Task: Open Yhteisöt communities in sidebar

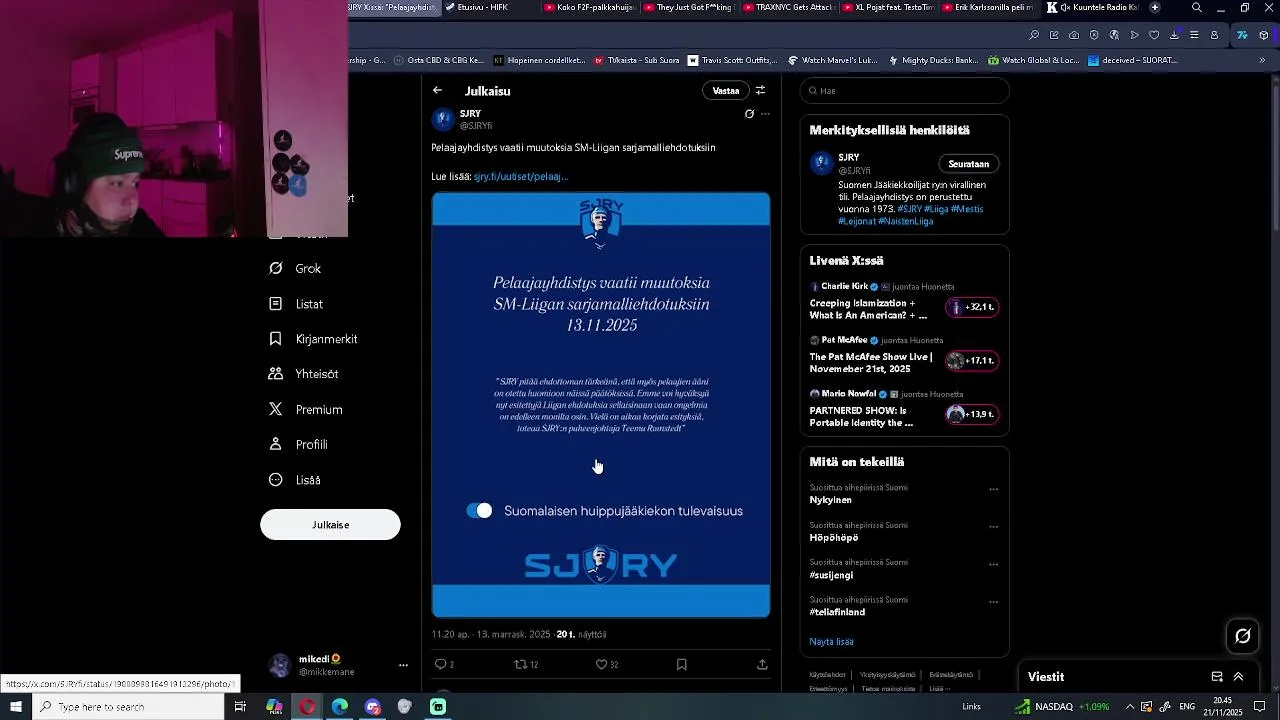Action: coord(304,374)
